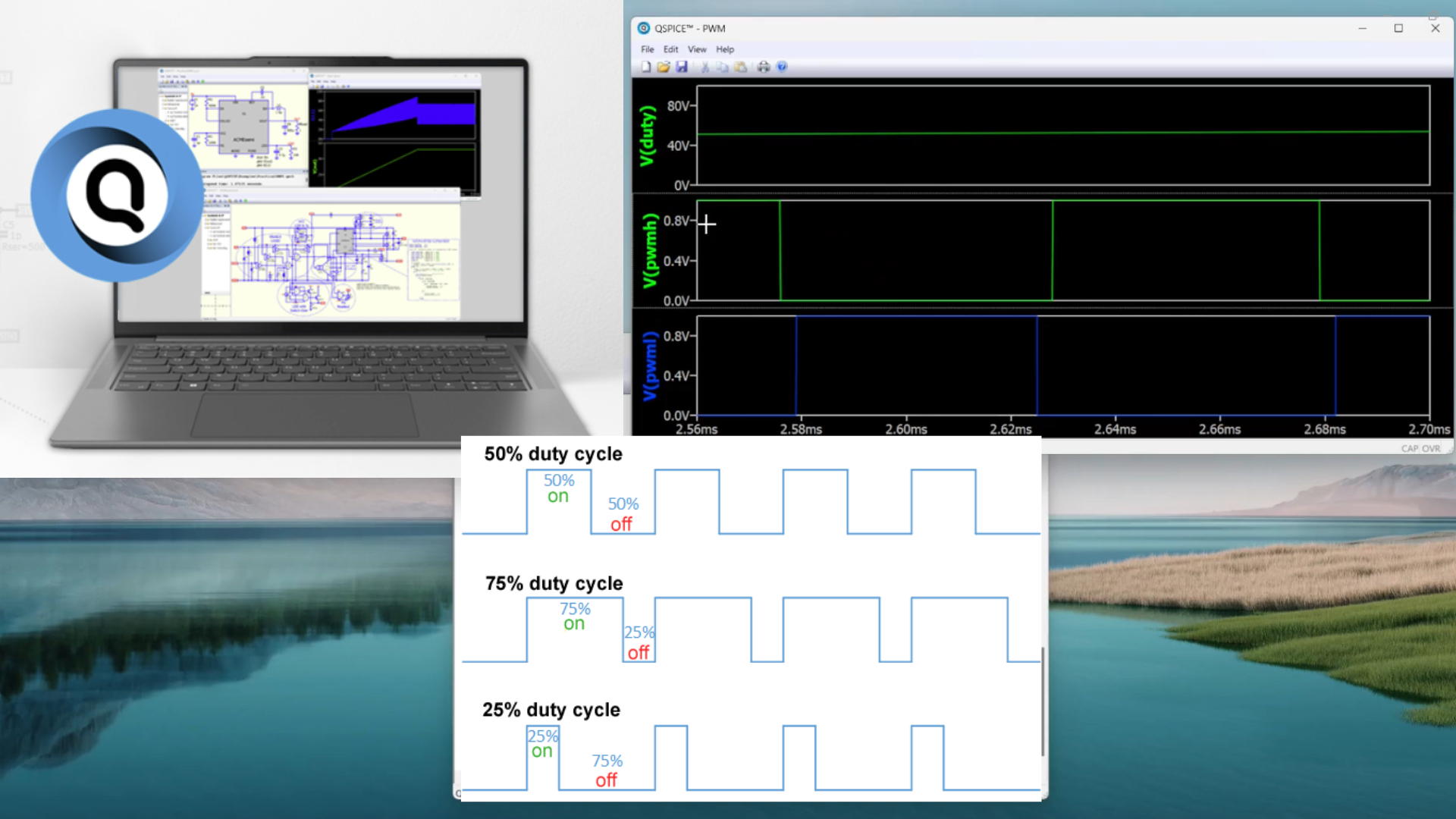Screen dimensions: 1456x819
Task: Select the Cut tool on the toolbar
Action: [x=705, y=67]
